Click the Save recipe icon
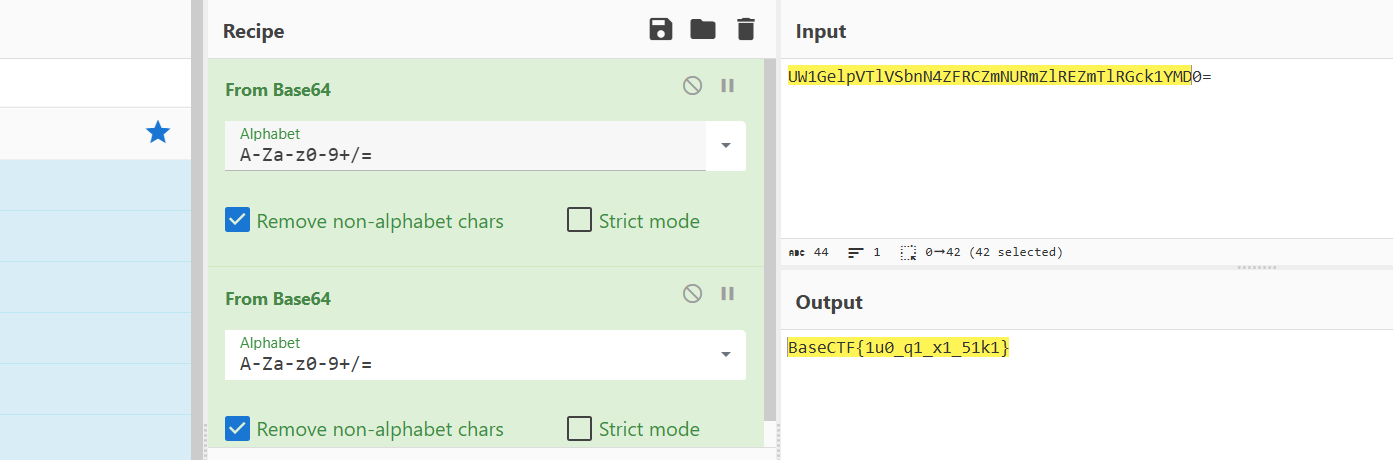 [661, 30]
